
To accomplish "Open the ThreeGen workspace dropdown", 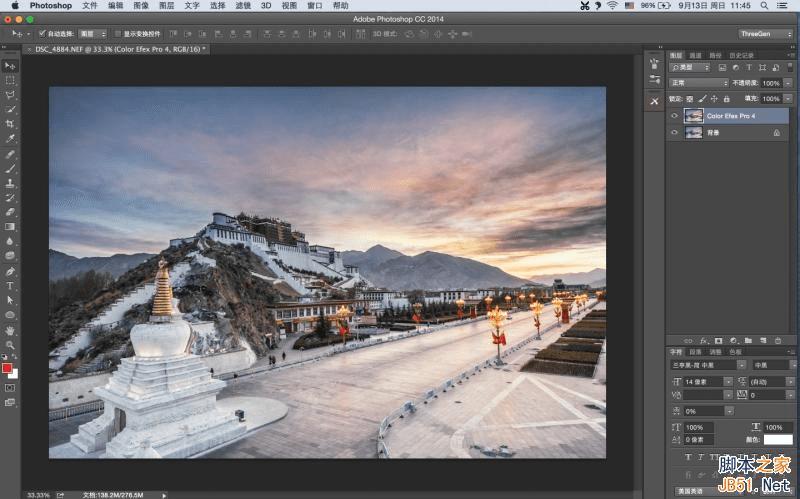I will [x=765, y=34].
